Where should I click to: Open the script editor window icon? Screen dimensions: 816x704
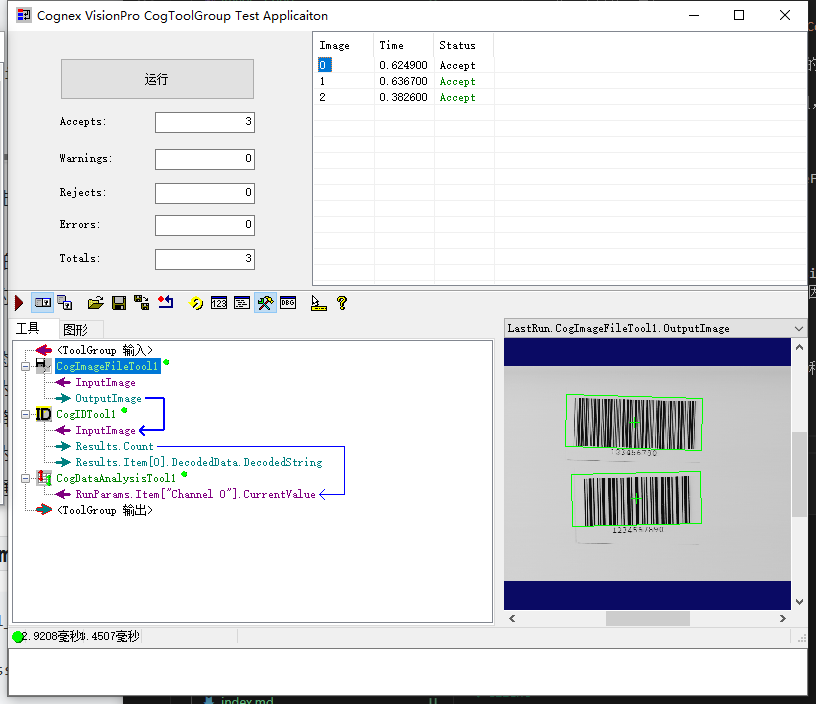[242, 303]
